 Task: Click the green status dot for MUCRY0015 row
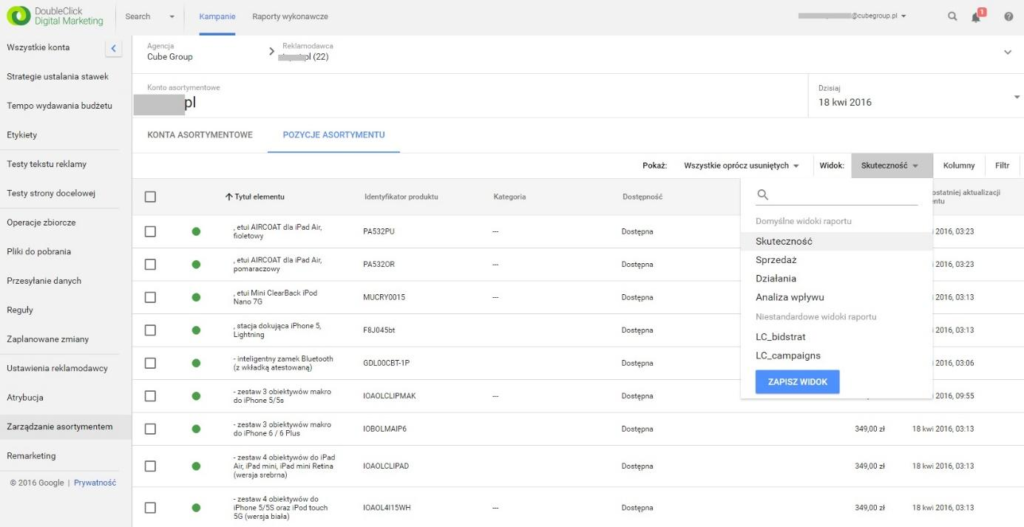pos(196,297)
